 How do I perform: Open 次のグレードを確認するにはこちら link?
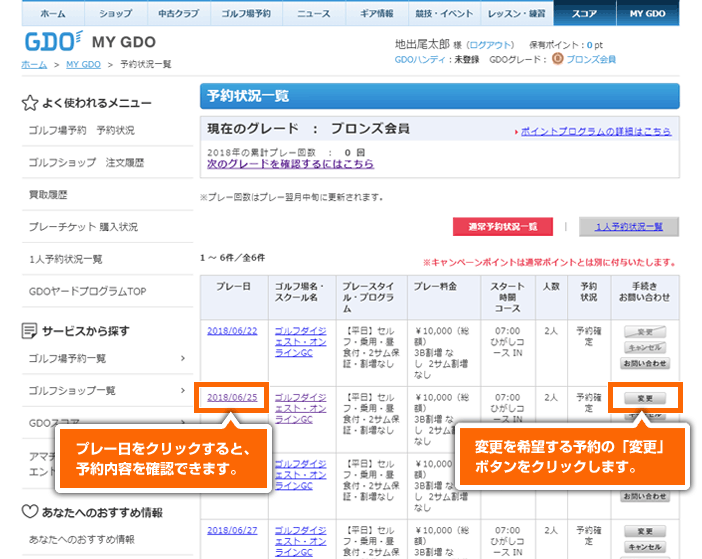point(290,164)
